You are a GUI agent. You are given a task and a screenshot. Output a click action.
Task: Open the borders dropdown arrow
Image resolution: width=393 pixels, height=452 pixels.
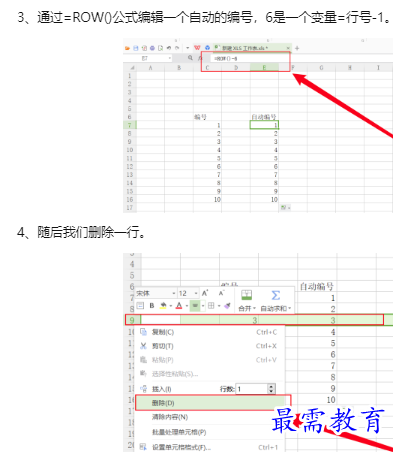tap(219, 306)
